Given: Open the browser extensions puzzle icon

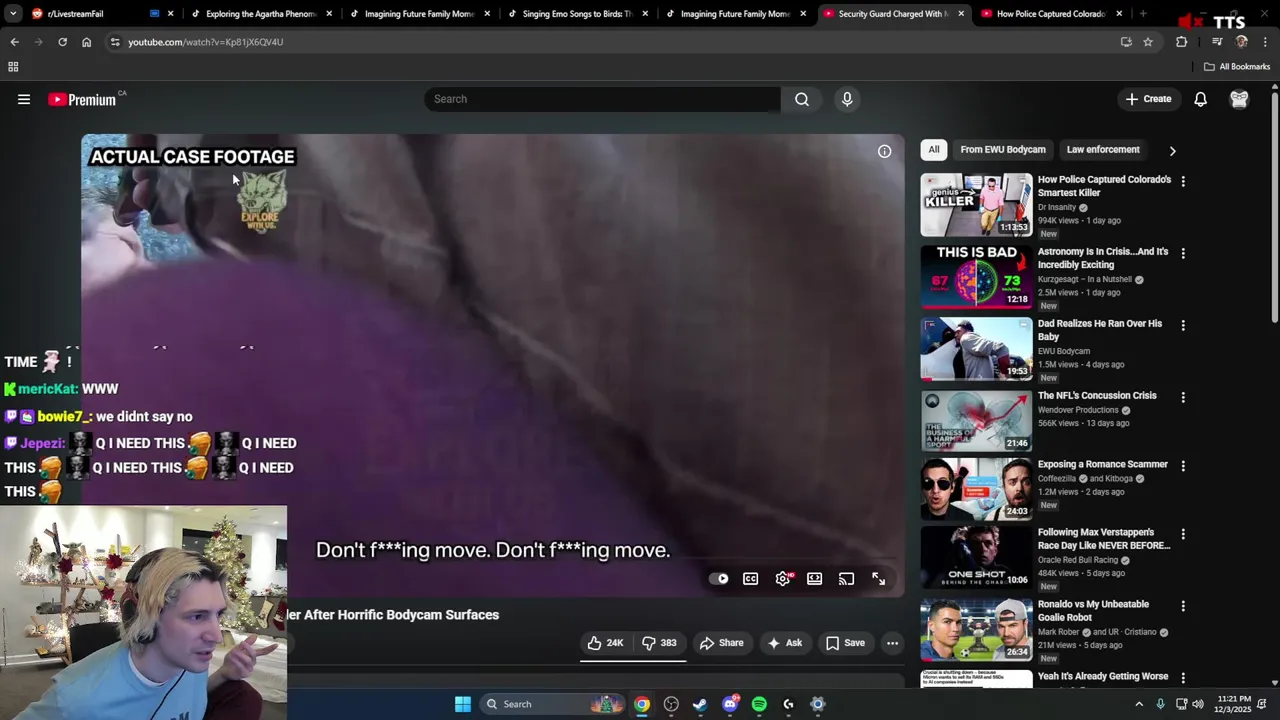Looking at the screenshot, I should (x=1182, y=42).
